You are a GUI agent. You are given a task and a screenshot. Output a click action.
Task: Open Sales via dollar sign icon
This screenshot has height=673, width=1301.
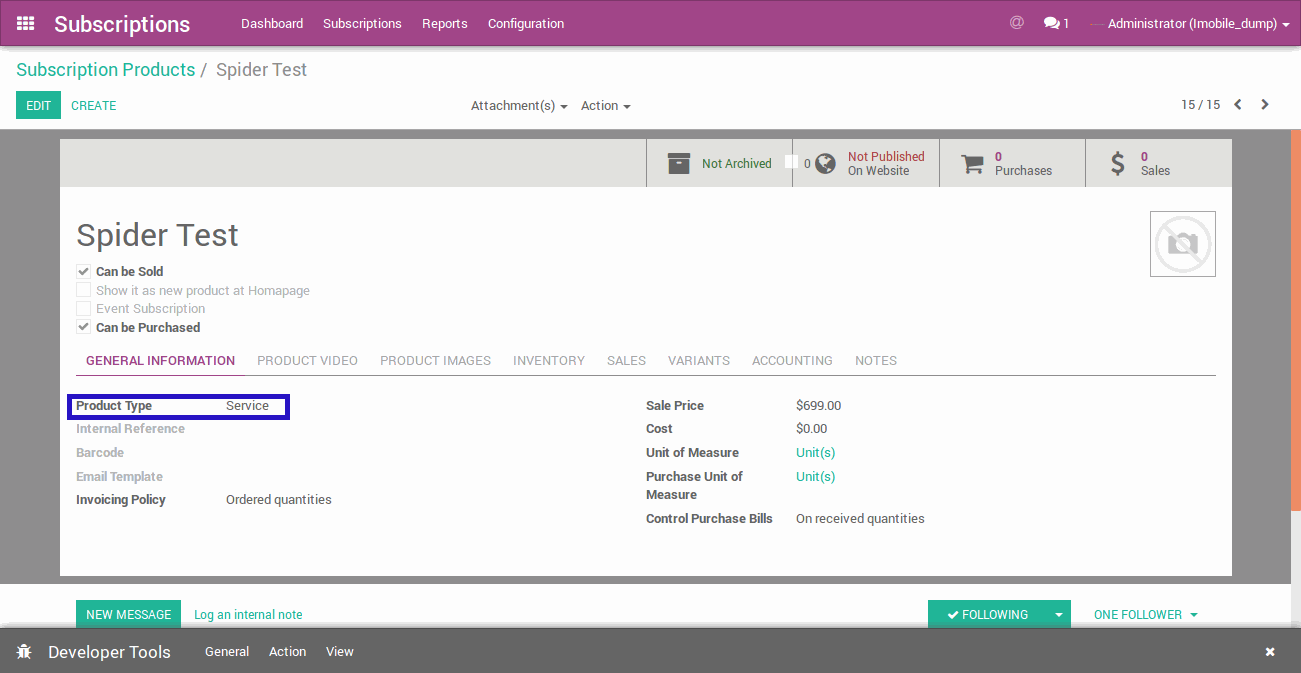coord(1118,163)
